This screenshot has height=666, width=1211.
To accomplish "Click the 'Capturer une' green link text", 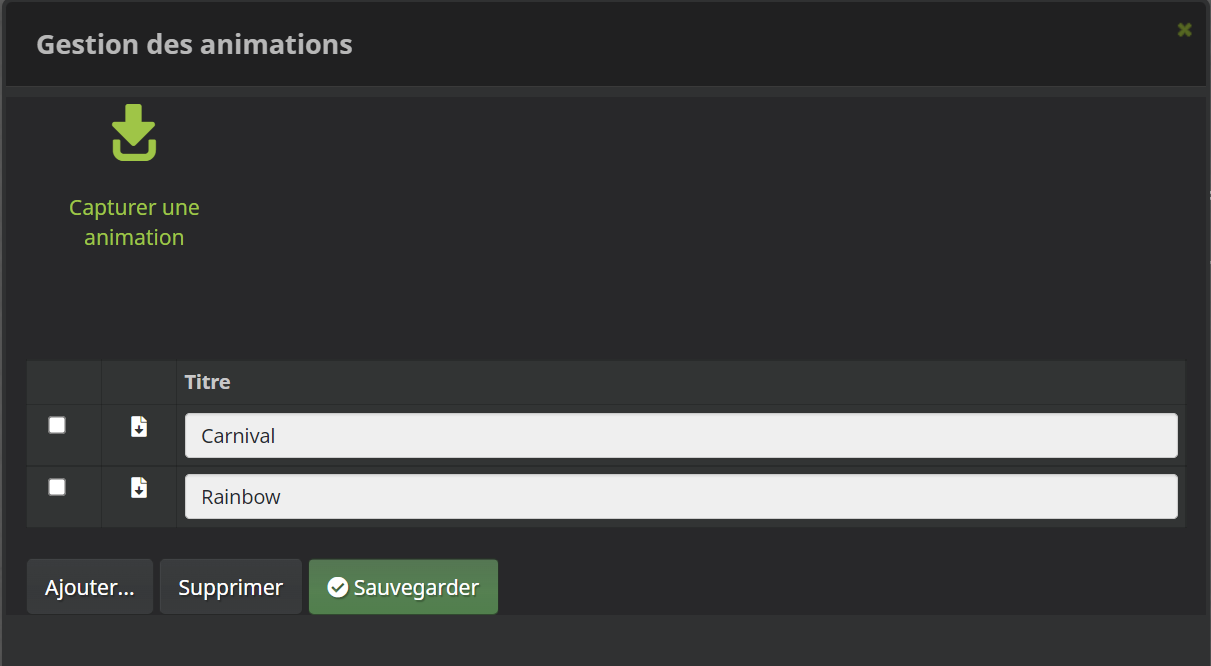I will (x=134, y=208).
